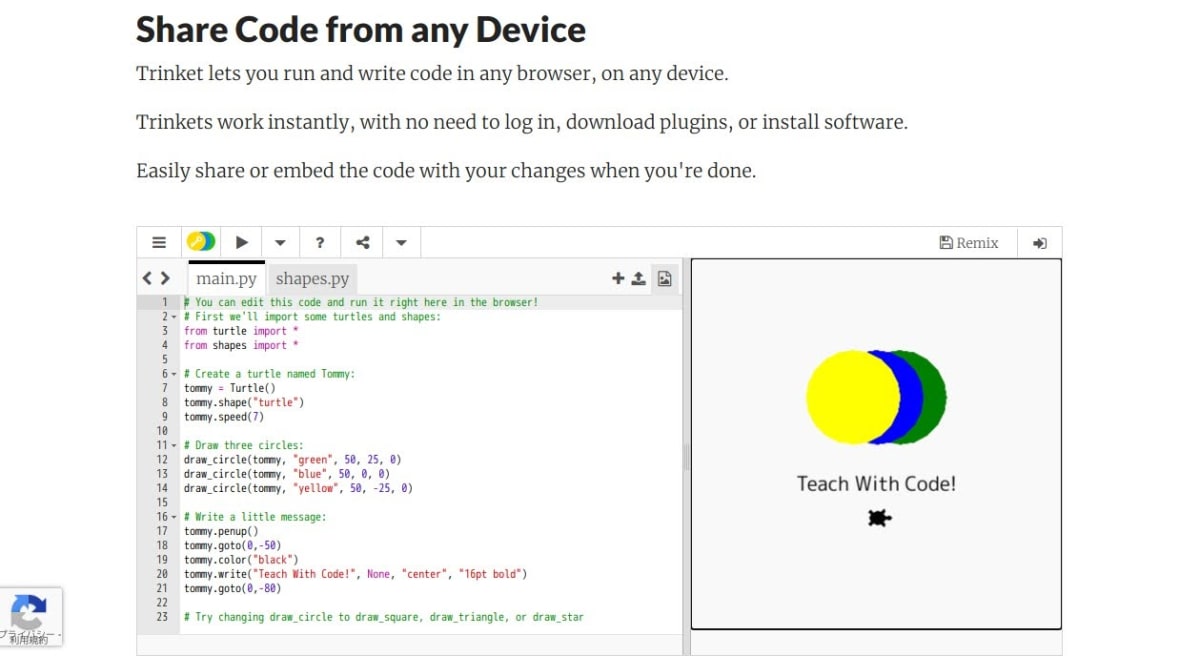Click the 'Share Code from any Device' heading
Image resolution: width=1200 pixels, height=656 pixels.
(x=361, y=30)
